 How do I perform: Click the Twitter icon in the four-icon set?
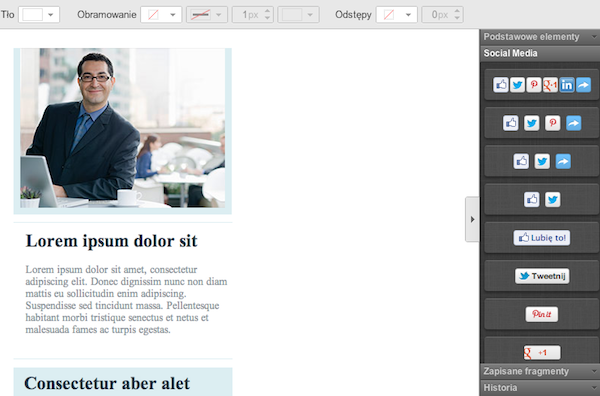pyautogui.click(x=532, y=123)
